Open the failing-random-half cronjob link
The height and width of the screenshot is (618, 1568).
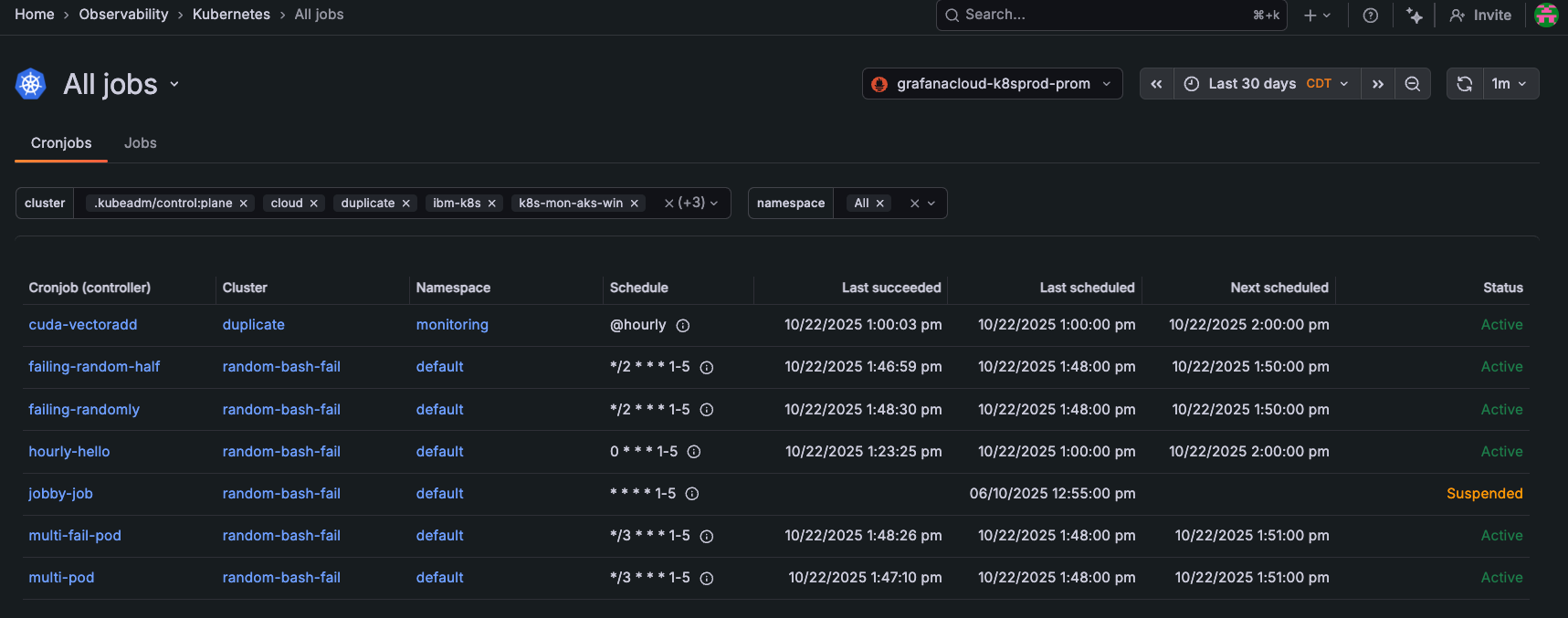tap(94, 367)
